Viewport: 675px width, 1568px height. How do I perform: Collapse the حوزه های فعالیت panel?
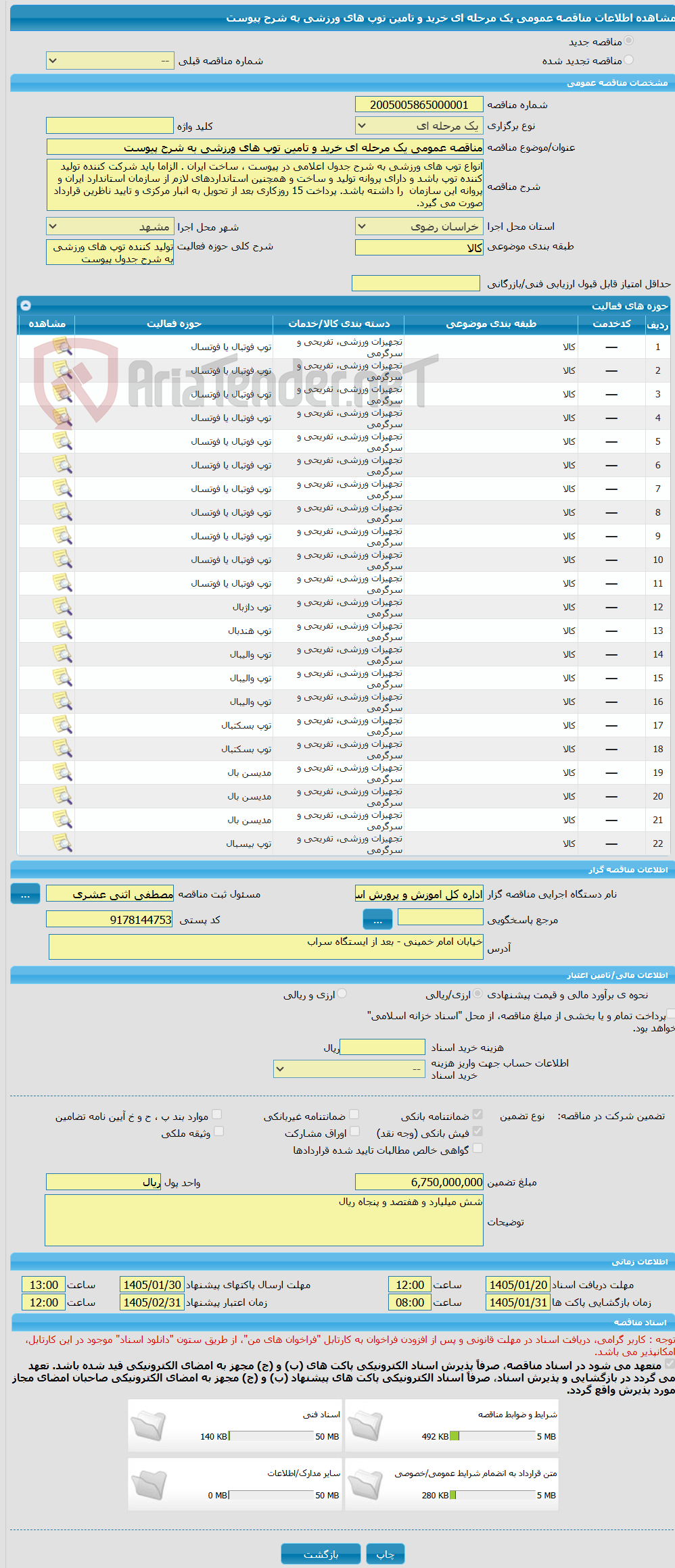point(26,305)
